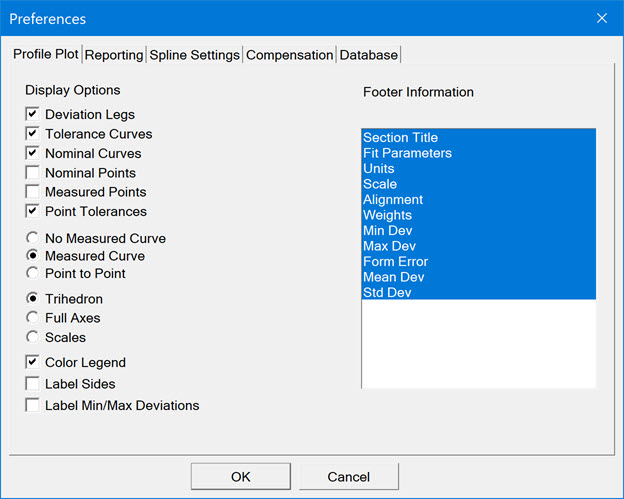Enable the Nominal Points checkbox
This screenshot has height=499, width=624.
pyautogui.click(x=33, y=173)
